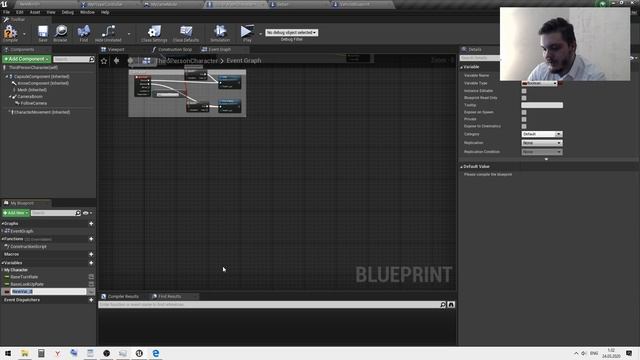Click Event Graph in the breadcrumb
The height and width of the screenshot is (360, 640).
click(244, 60)
